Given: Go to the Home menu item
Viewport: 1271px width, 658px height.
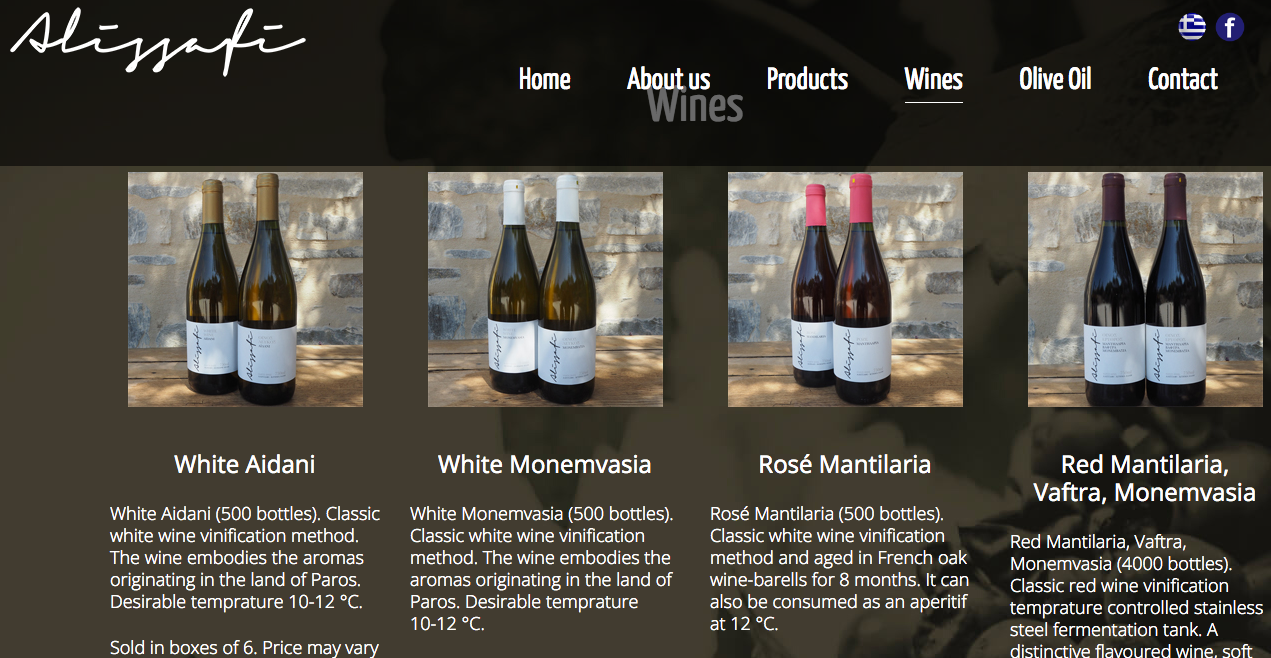Looking at the screenshot, I should tap(545, 80).
